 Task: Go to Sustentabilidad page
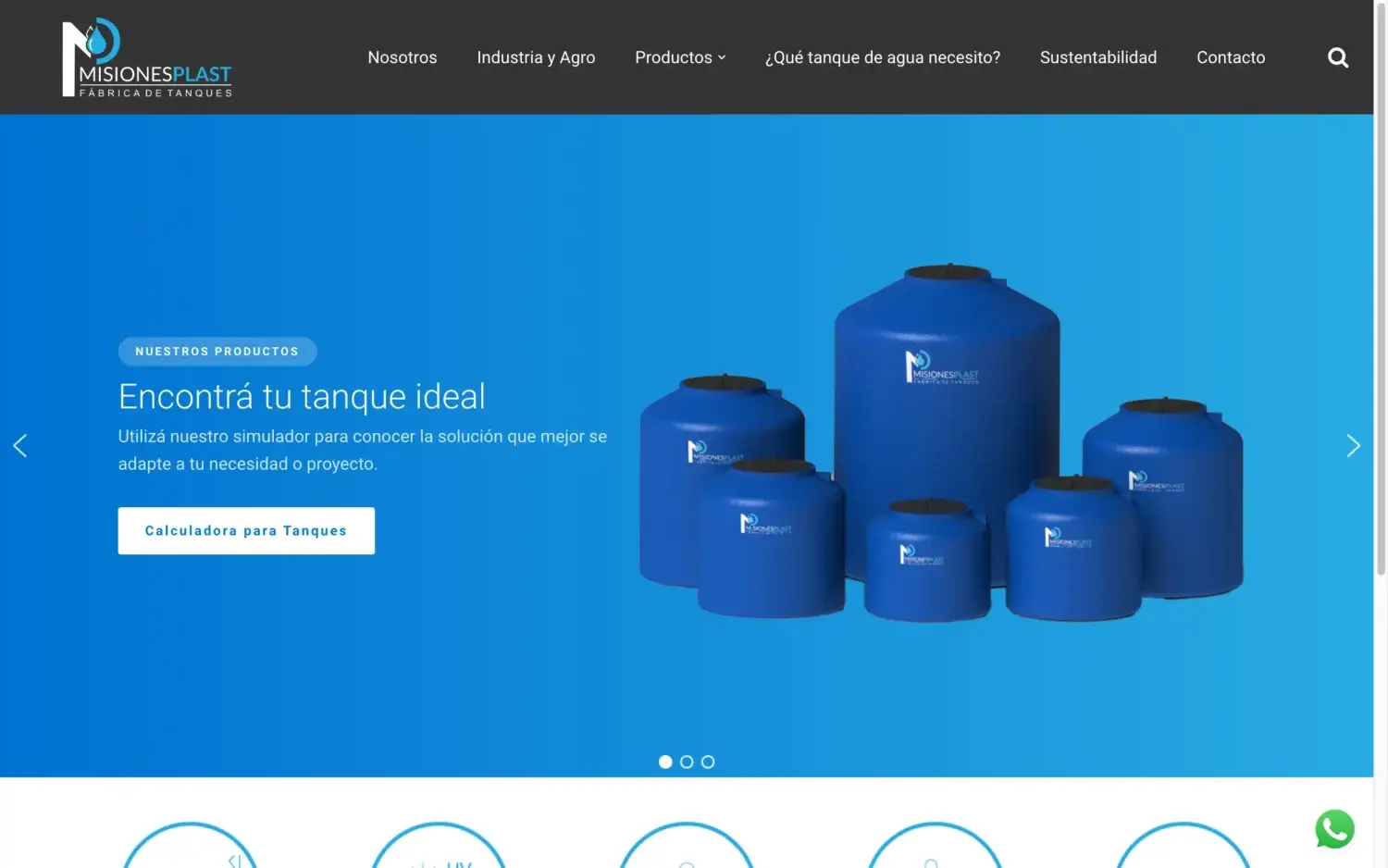tap(1098, 57)
